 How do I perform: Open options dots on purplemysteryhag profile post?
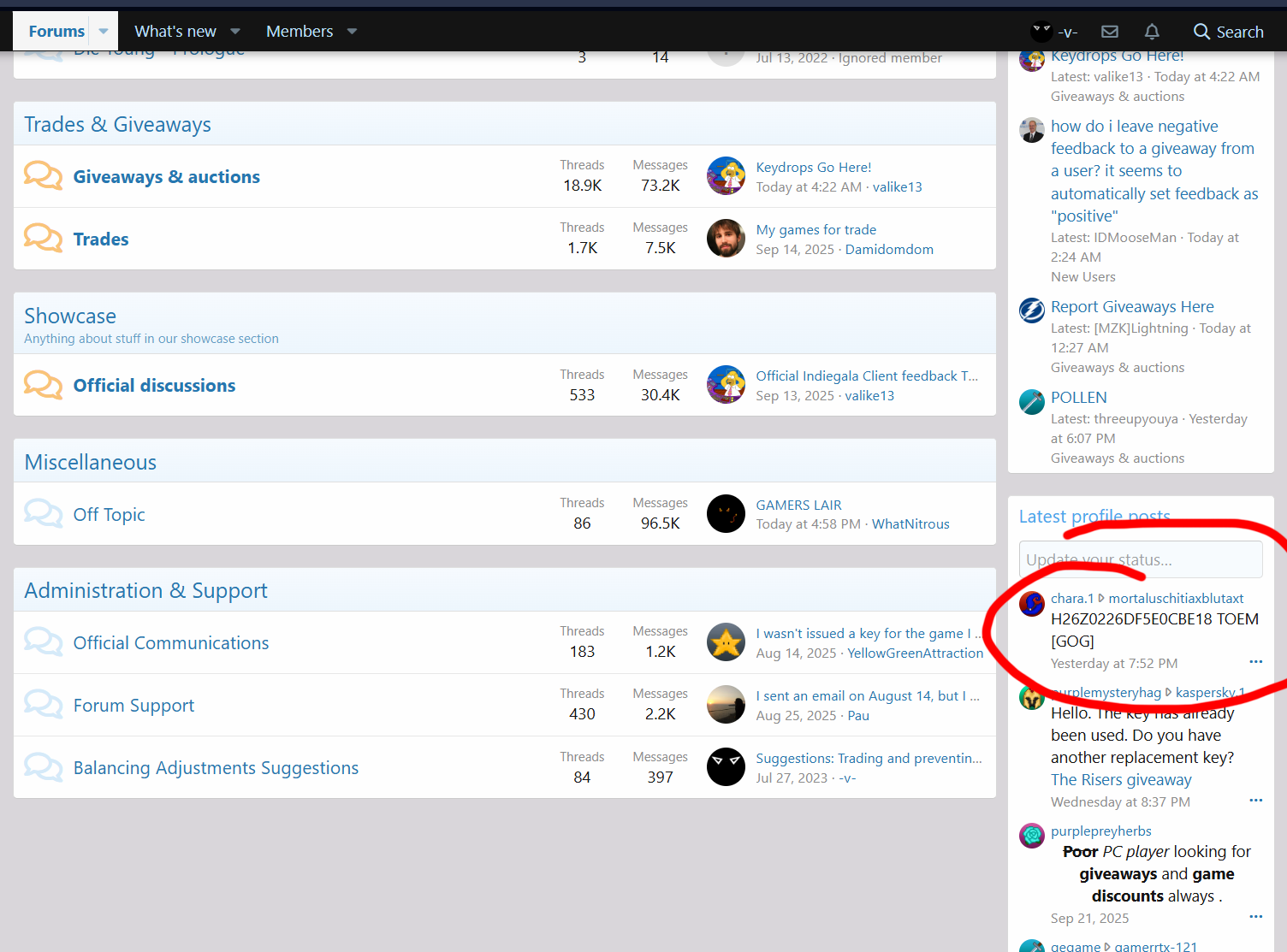click(1255, 801)
